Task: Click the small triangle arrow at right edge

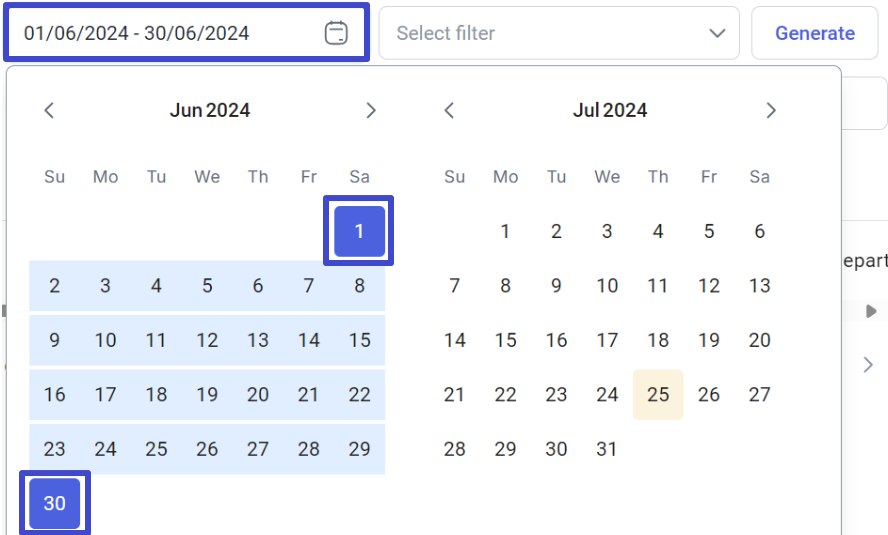Action: [871, 311]
